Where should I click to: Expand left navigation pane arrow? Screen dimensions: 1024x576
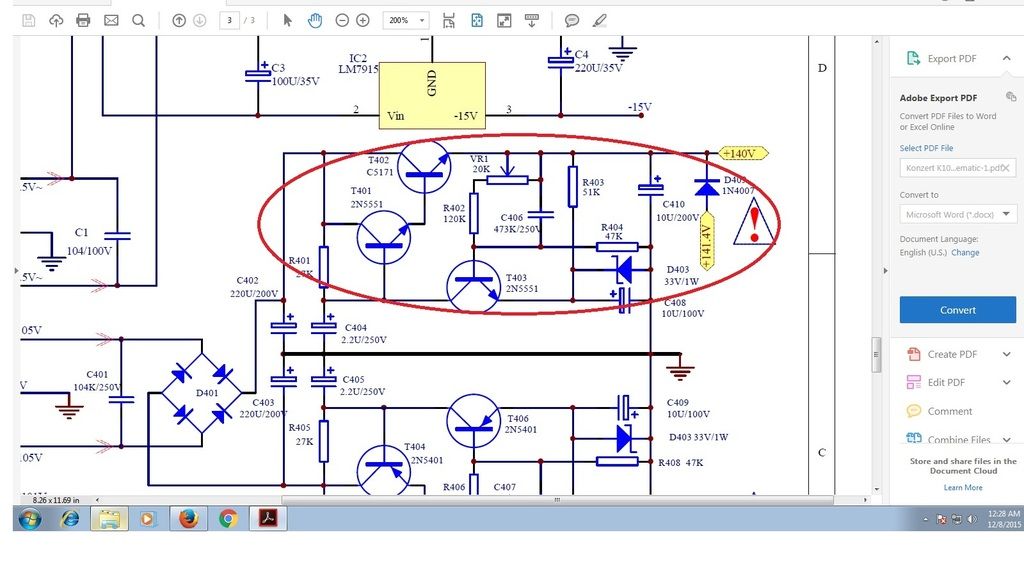[x=16, y=270]
